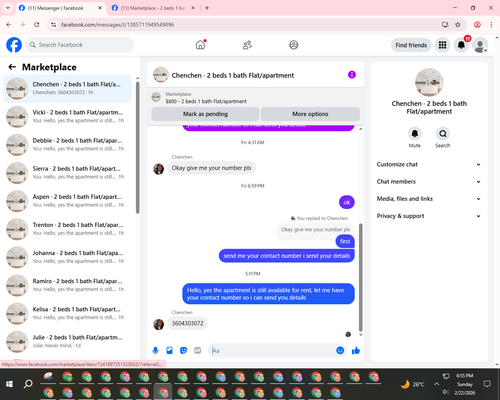
Task: Expand Privacy & support section
Action: [429, 216]
